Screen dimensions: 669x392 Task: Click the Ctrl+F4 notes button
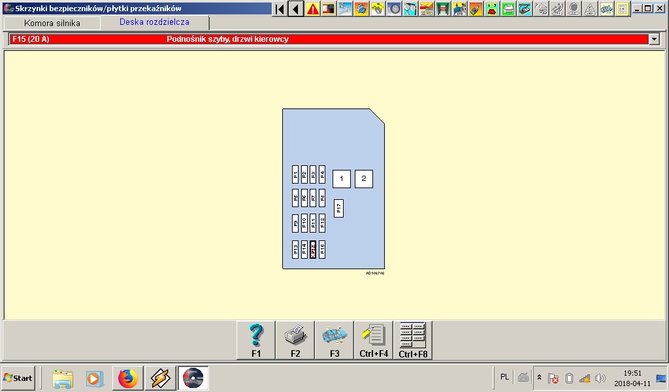374,340
